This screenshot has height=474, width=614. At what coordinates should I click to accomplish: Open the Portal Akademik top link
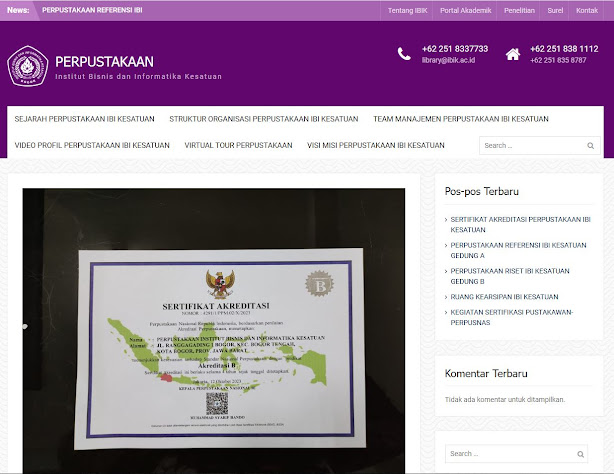coord(465,11)
